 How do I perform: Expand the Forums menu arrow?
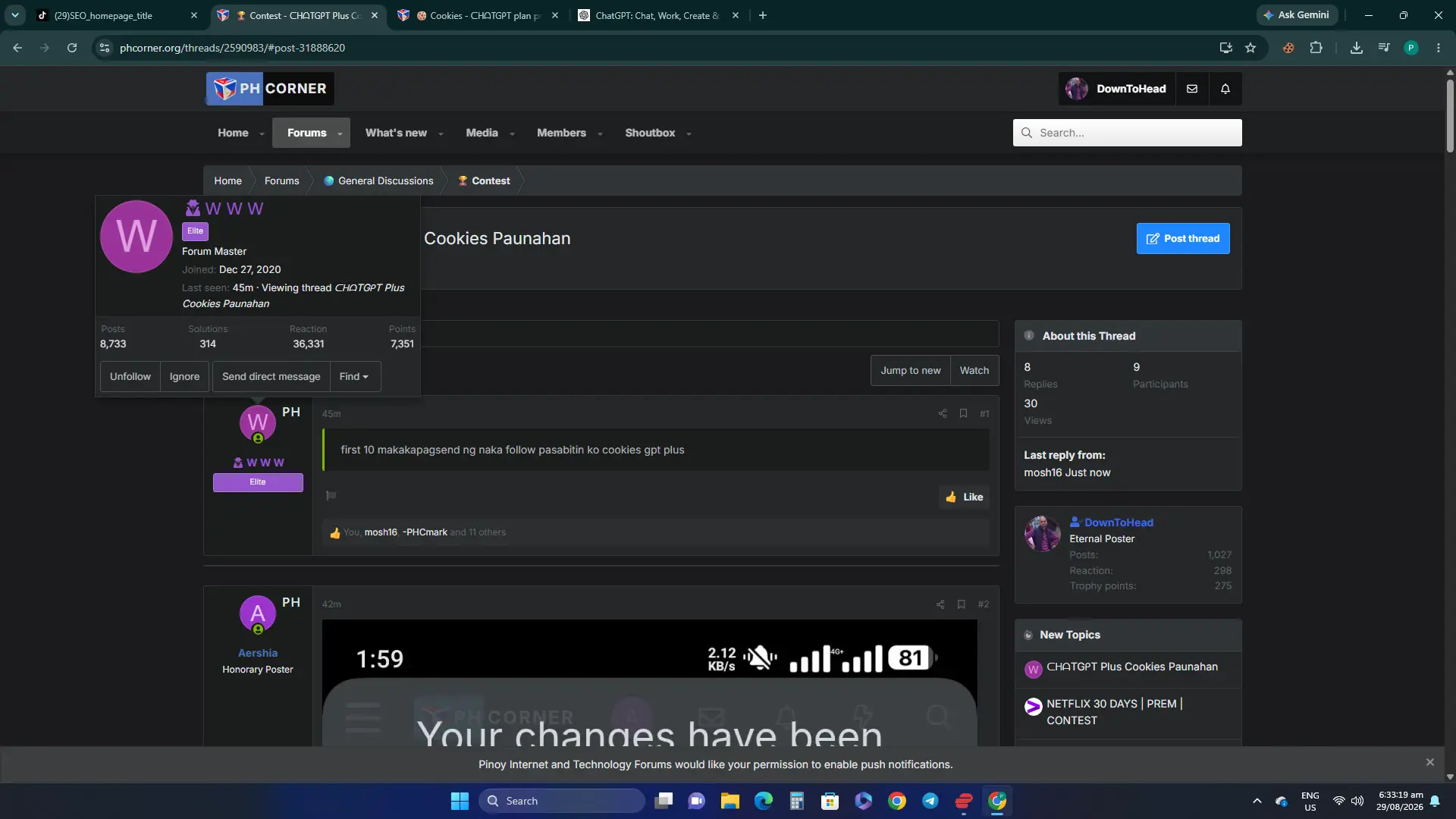tap(340, 133)
